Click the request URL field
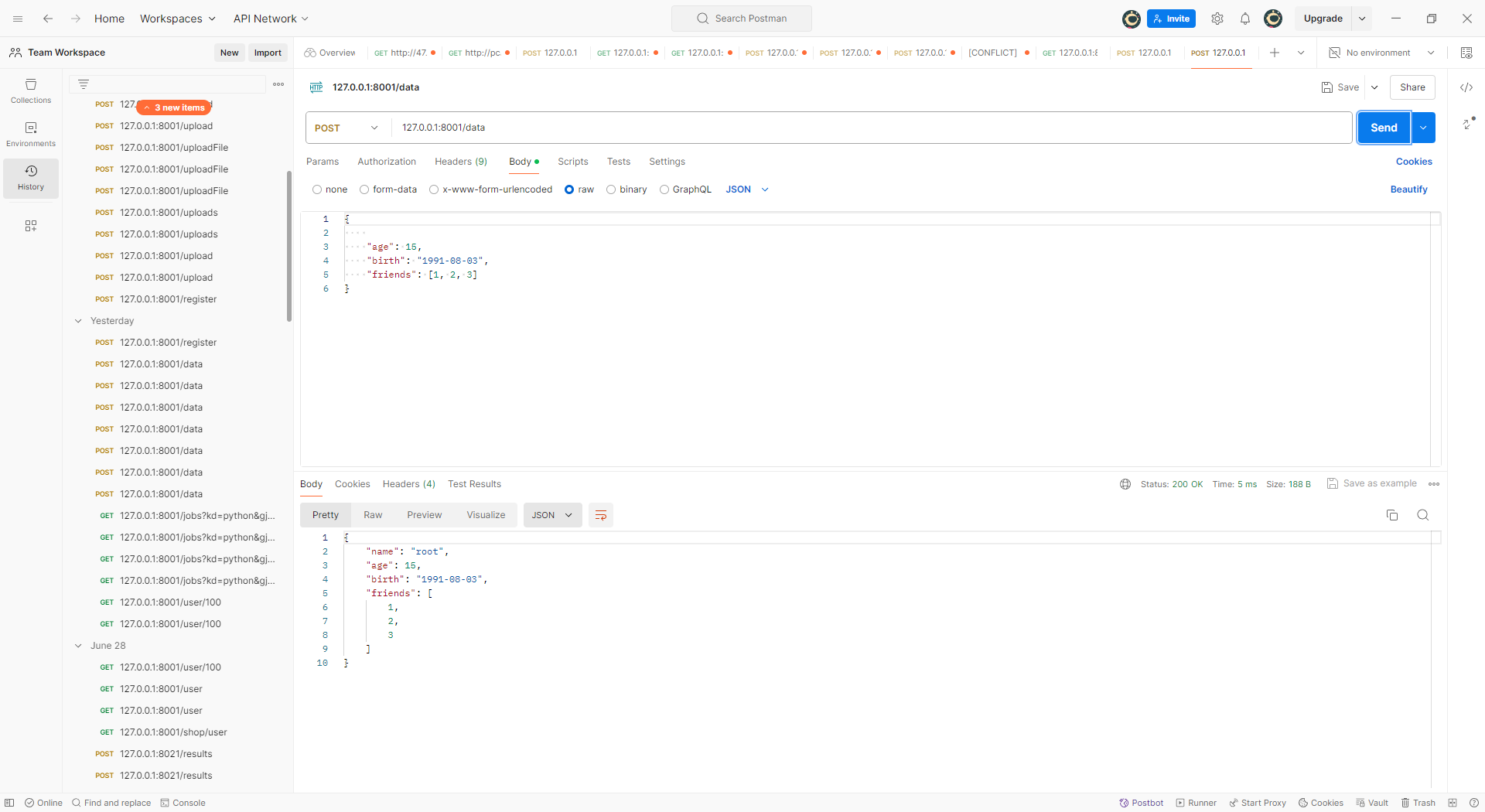Screen dimensions: 1485x812 [x=872, y=128]
